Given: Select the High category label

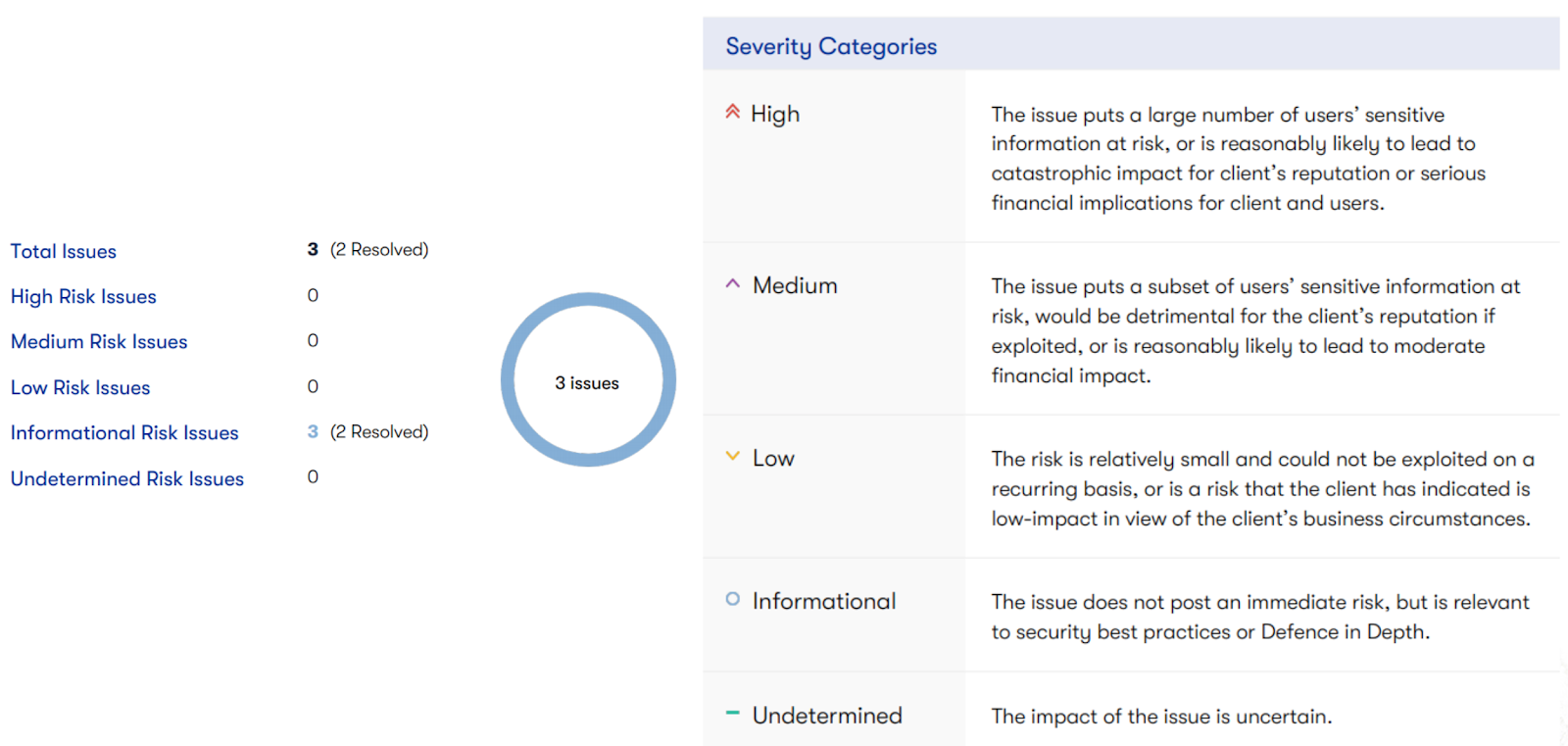Looking at the screenshot, I should [x=775, y=114].
